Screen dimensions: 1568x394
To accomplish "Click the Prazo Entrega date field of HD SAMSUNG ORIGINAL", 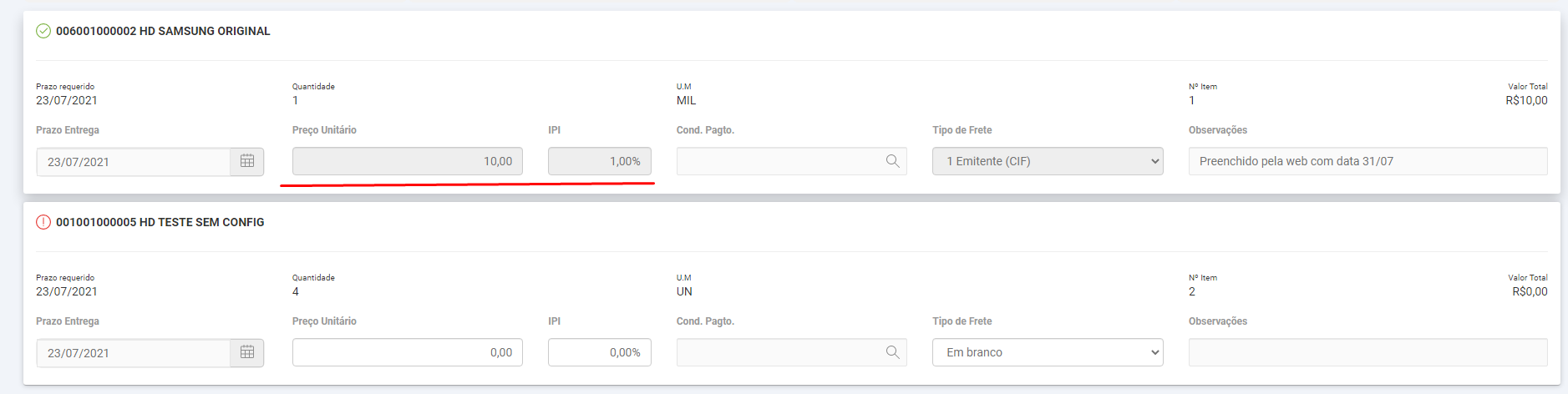I will click(134, 162).
